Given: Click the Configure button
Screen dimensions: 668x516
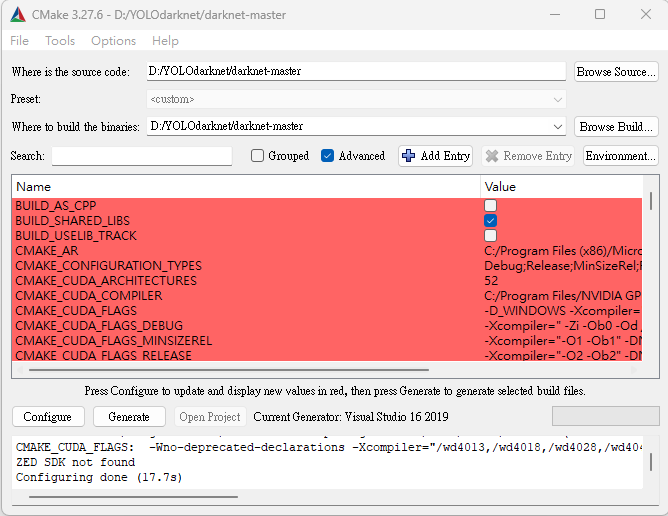Looking at the screenshot, I should point(48,417).
